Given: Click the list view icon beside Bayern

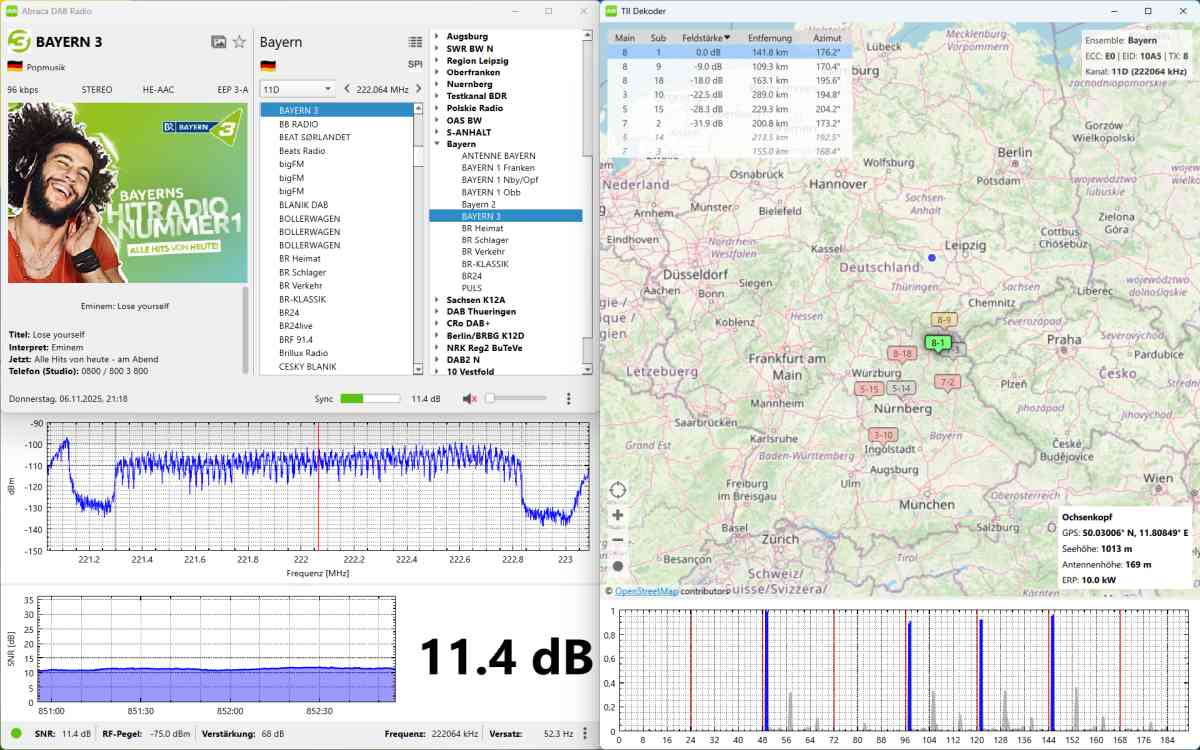Looking at the screenshot, I should click(415, 42).
